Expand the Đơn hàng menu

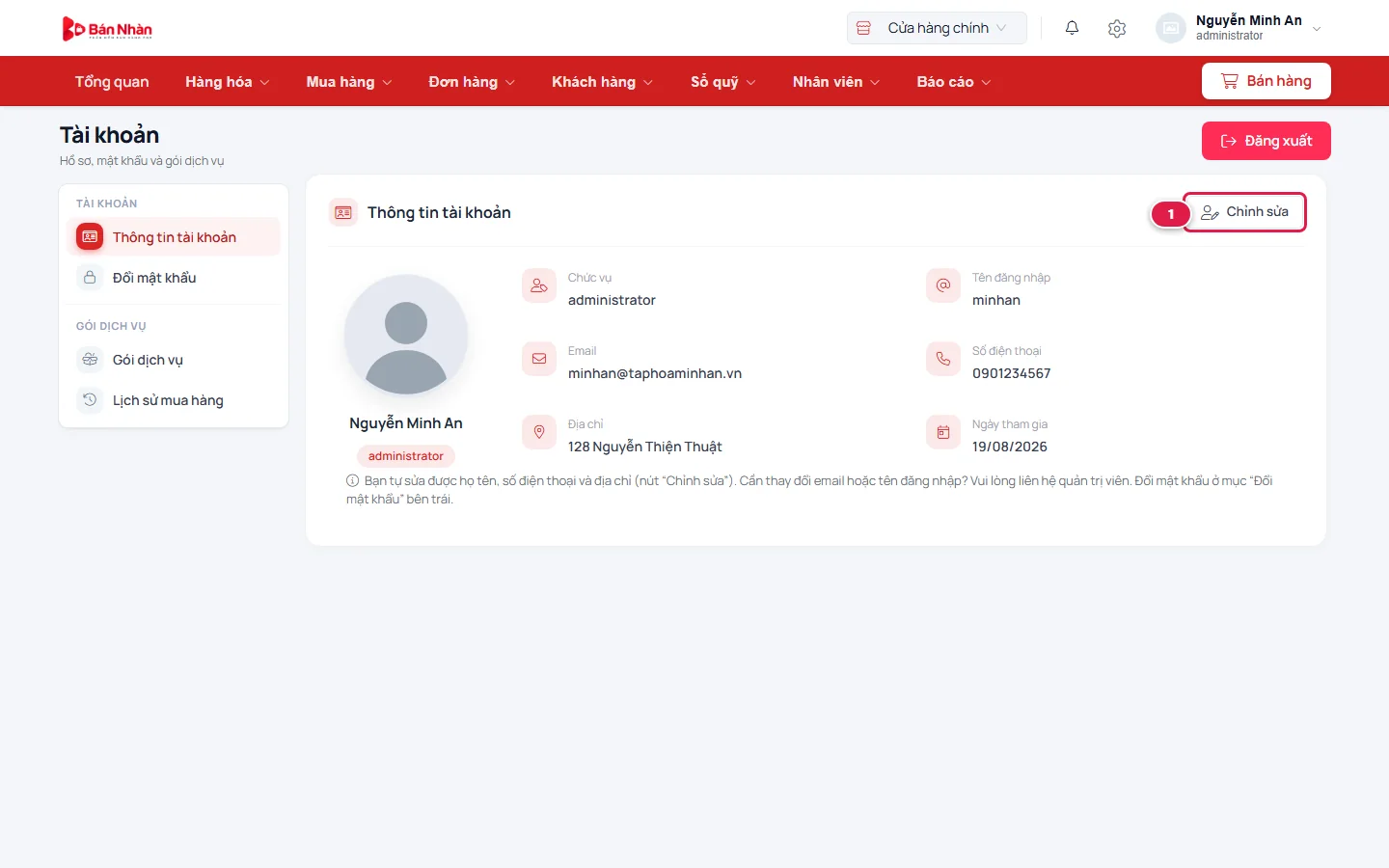472,82
